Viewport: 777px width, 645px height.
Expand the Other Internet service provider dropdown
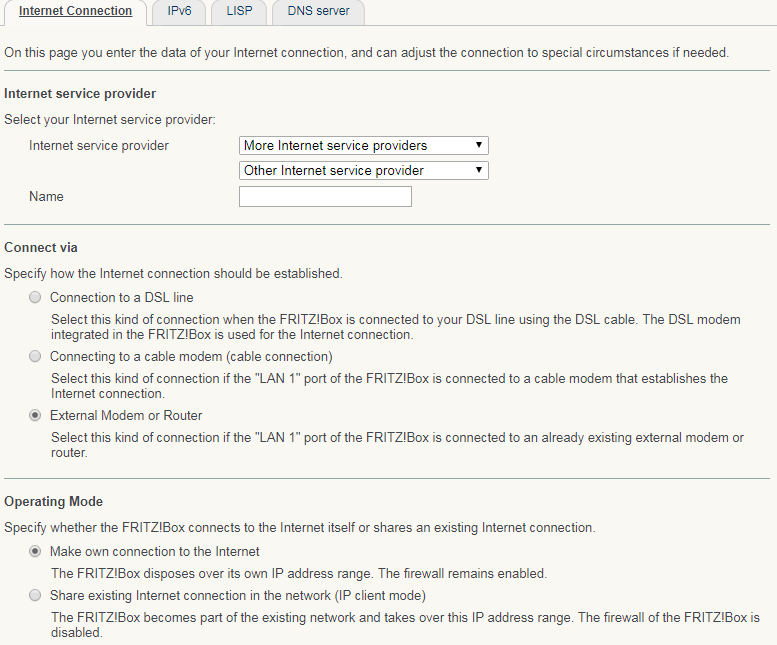point(364,171)
